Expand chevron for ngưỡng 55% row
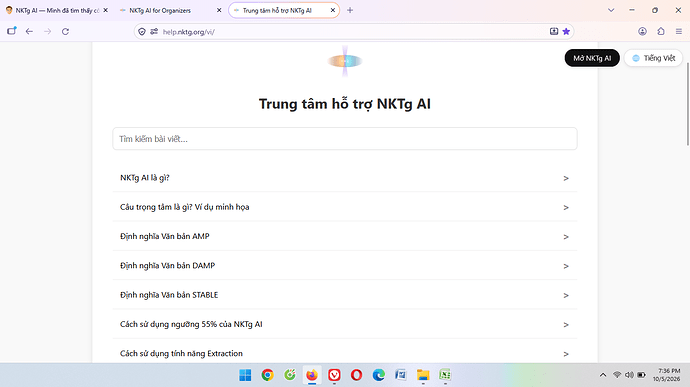Viewport: 690px width, 387px height. [566, 324]
